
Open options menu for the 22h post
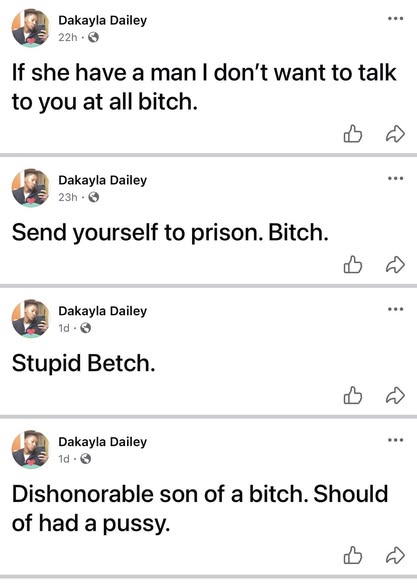(x=395, y=18)
